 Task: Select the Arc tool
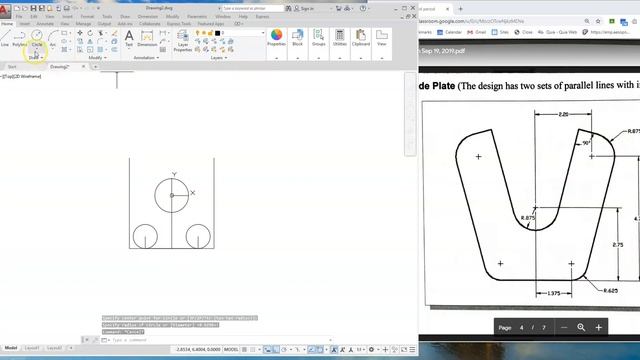[53, 38]
